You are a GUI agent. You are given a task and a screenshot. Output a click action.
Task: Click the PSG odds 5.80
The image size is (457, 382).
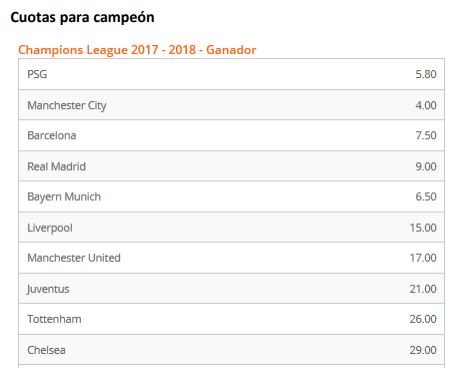tap(426, 74)
